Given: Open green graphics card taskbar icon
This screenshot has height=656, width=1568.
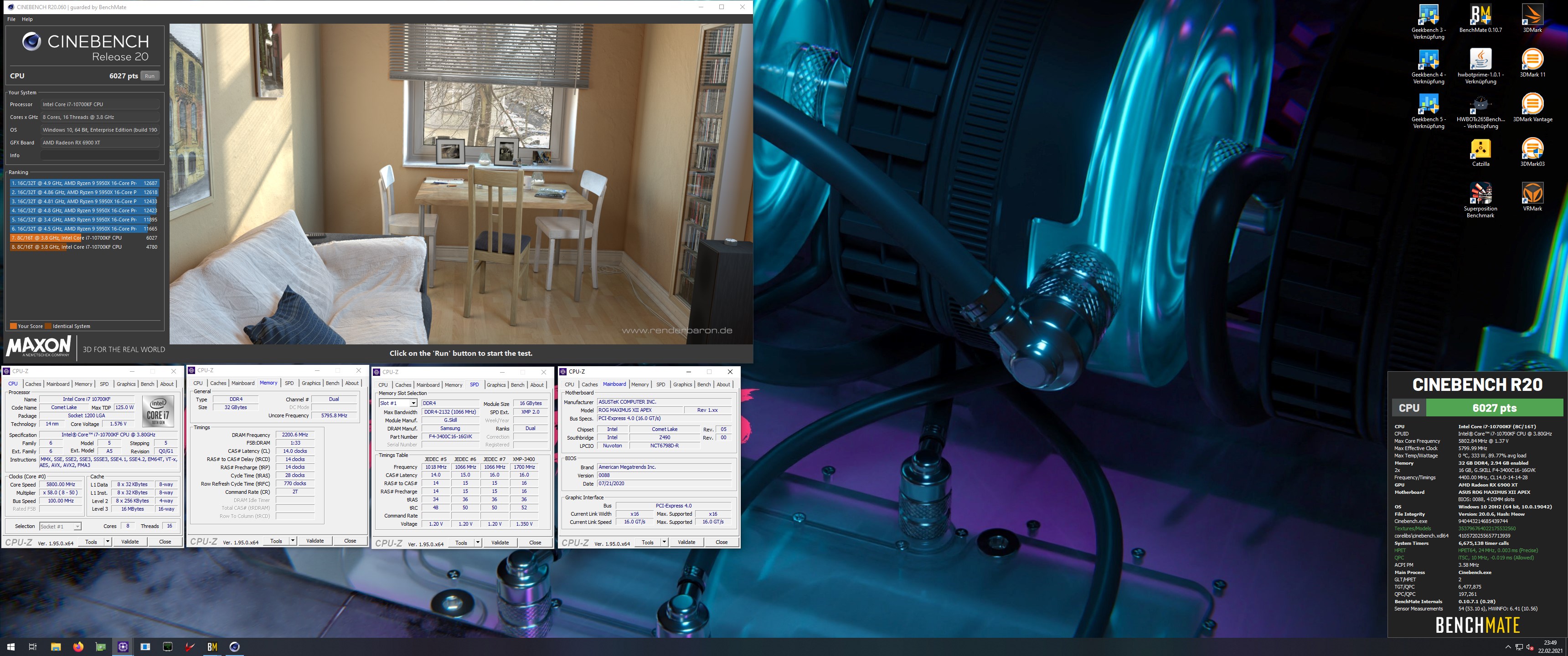Looking at the screenshot, I should [100, 646].
